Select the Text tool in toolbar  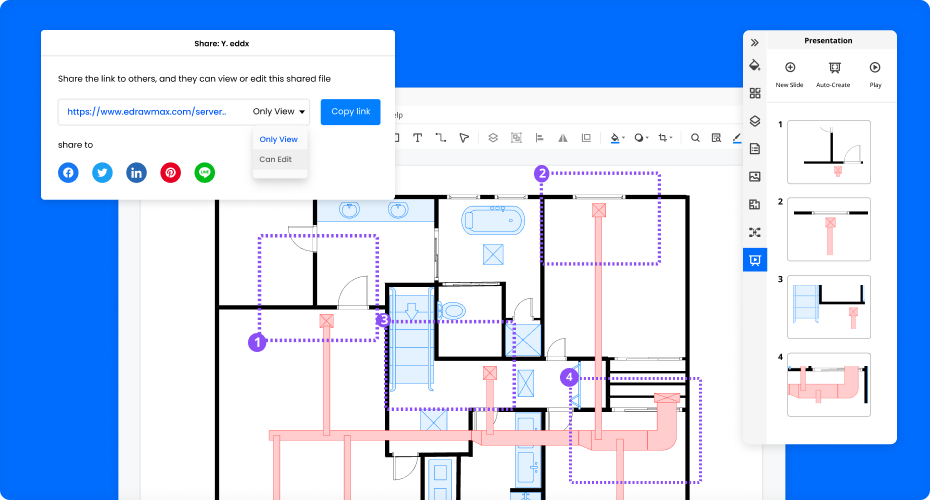click(418, 138)
